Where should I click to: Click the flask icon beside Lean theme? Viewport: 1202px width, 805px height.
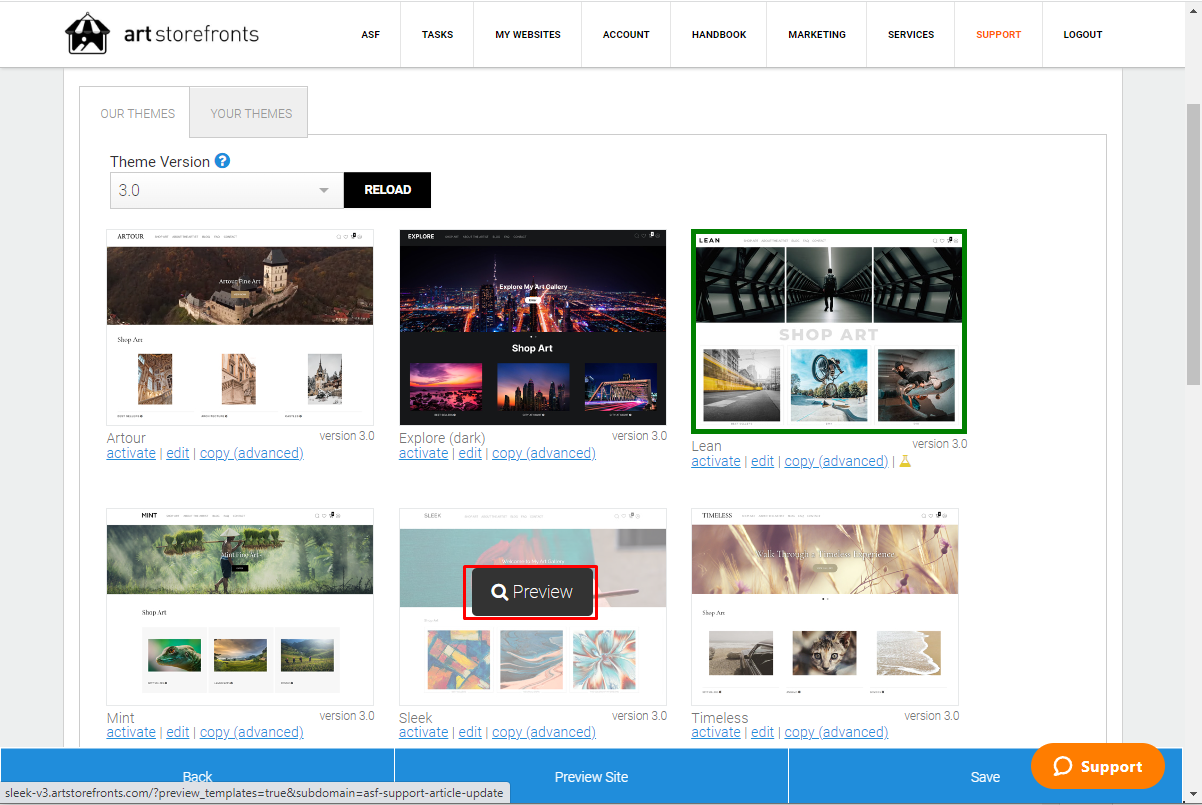(x=905, y=461)
